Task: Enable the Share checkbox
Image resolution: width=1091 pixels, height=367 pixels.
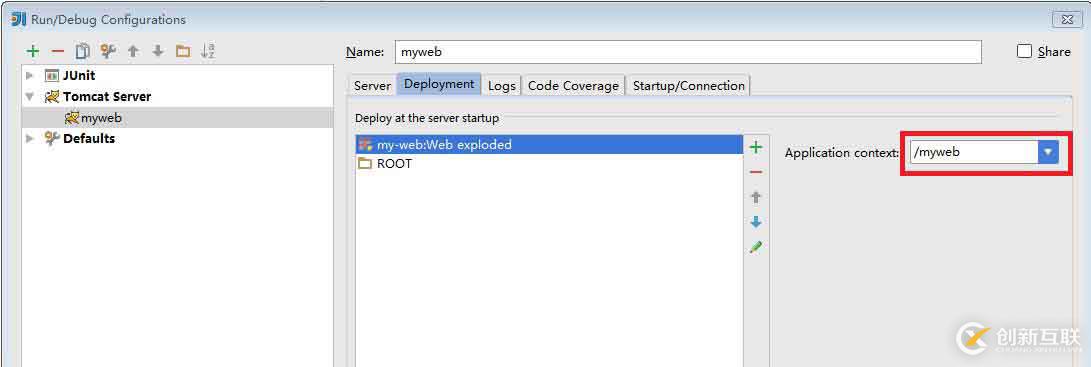Action: pyautogui.click(x=1024, y=51)
